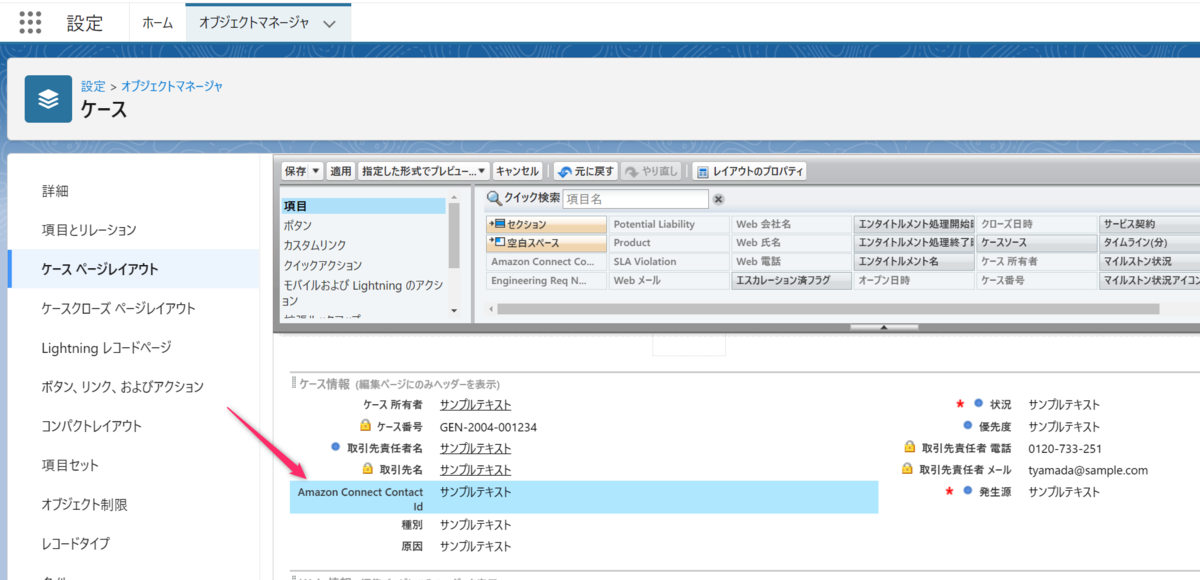Open コンパクトレイアウト in sidebar
Image resolution: width=1200 pixels, height=580 pixels.
(x=92, y=426)
